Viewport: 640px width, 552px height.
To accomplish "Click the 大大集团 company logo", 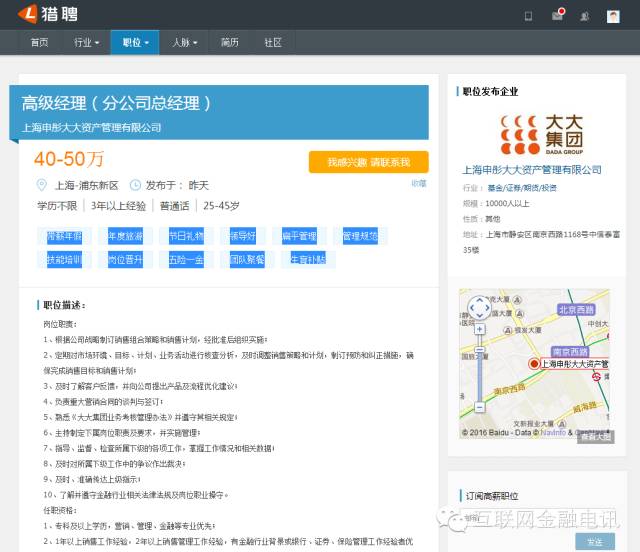I will tap(542, 135).
